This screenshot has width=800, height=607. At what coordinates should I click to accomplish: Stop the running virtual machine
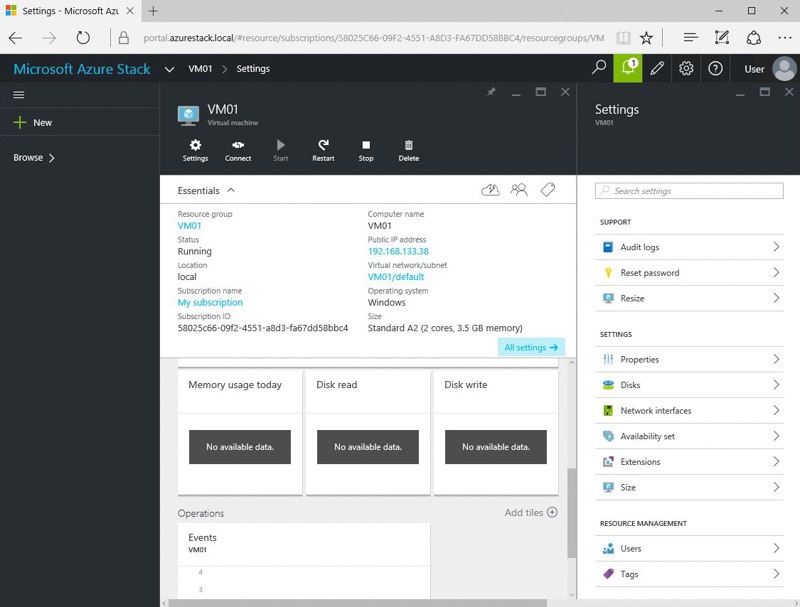coord(365,151)
